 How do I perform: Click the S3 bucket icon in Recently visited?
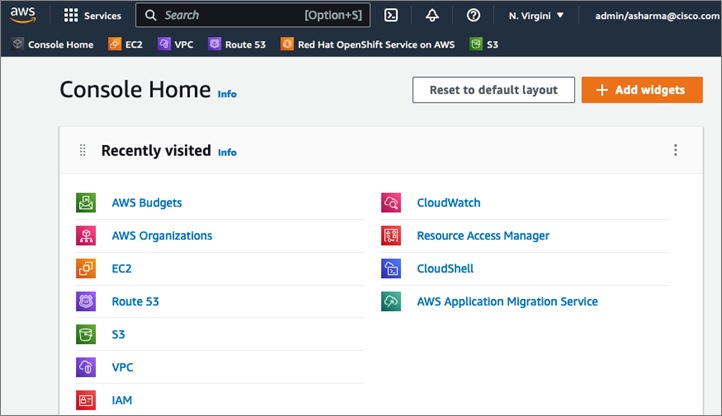tap(86, 334)
